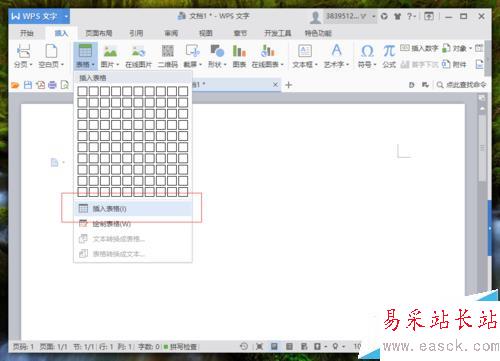Save the document with the quick-access save icon
This screenshot has height=361, width=500.
tap(28, 85)
